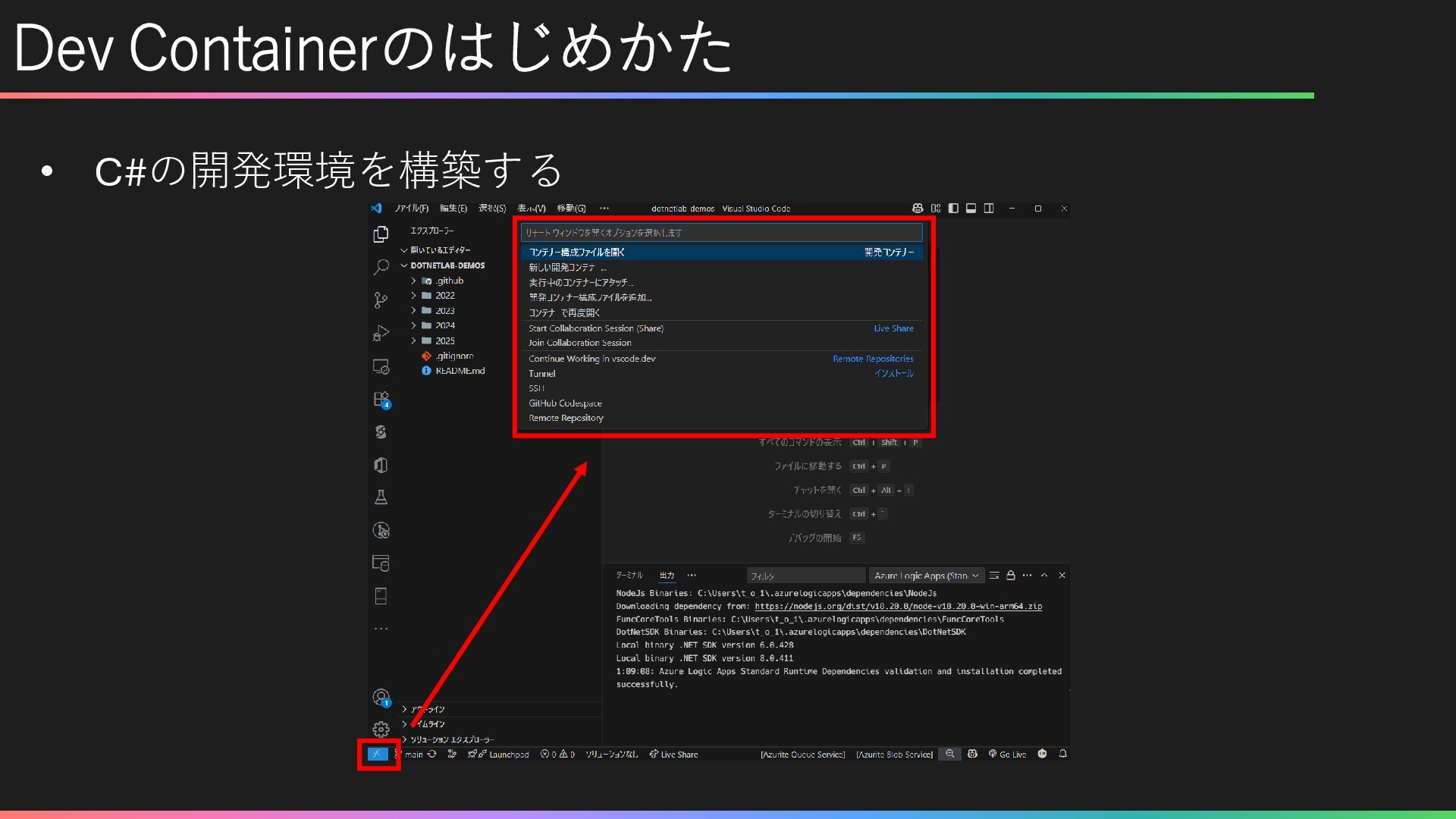
Task: Toggle the bottom panel layout button
Action: click(x=971, y=209)
